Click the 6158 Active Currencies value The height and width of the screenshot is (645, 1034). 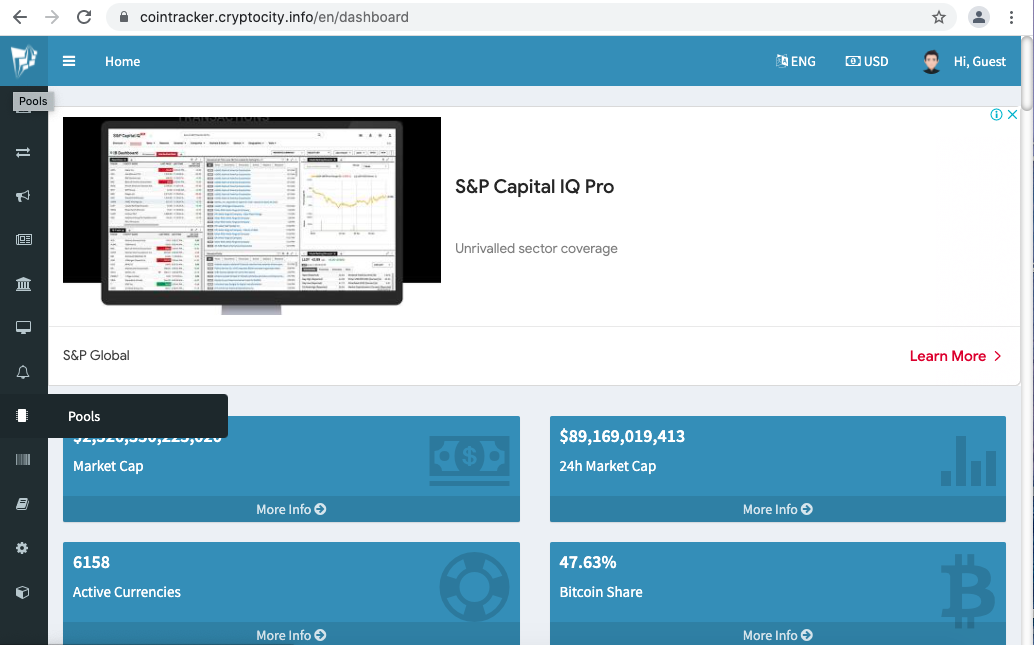pos(91,563)
